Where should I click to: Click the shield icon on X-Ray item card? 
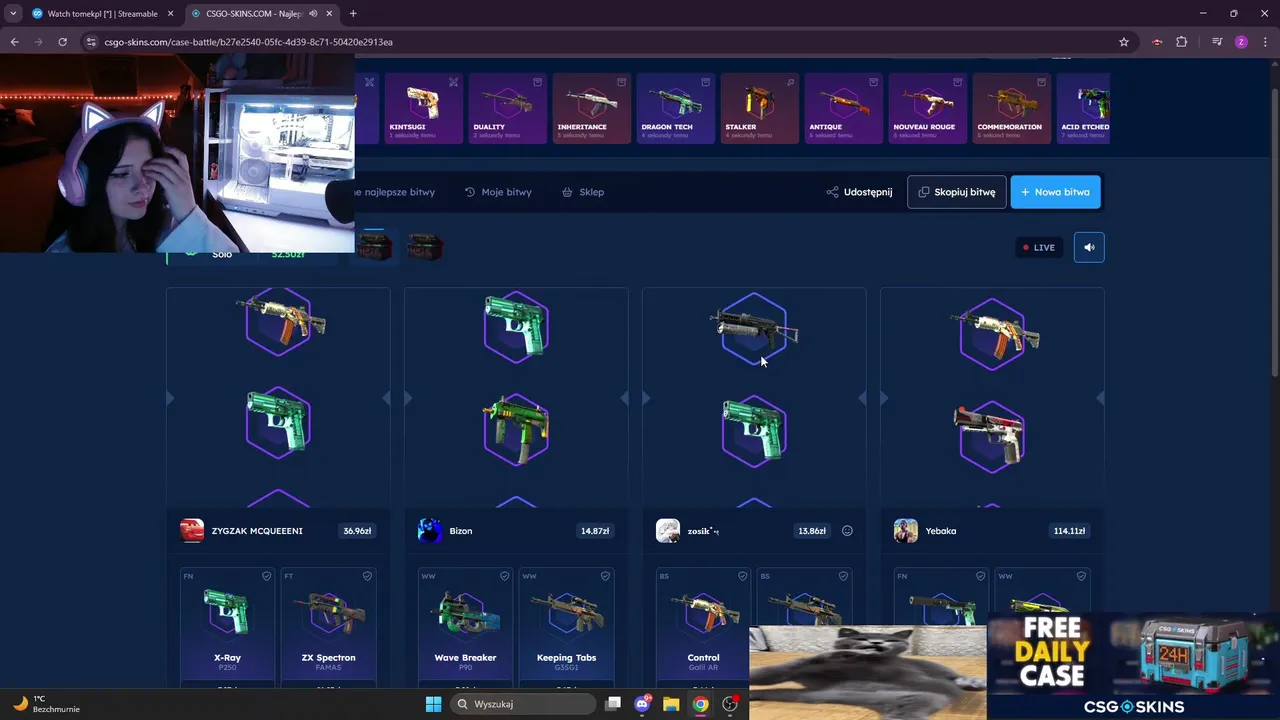(266, 576)
